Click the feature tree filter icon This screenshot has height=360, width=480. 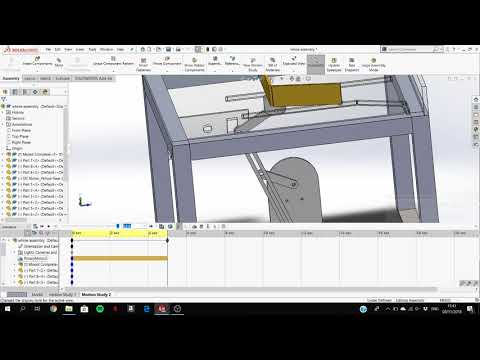coord(4,99)
